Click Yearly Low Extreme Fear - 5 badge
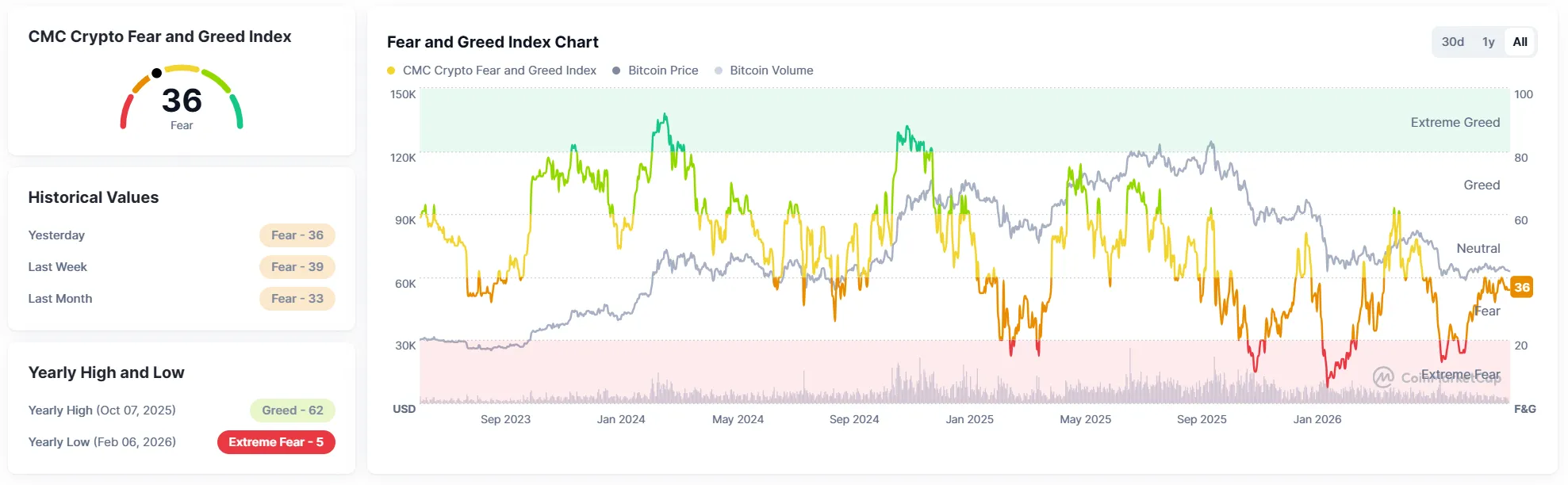Viewport: 1568px width, 485px height. [x=276, y=442]
